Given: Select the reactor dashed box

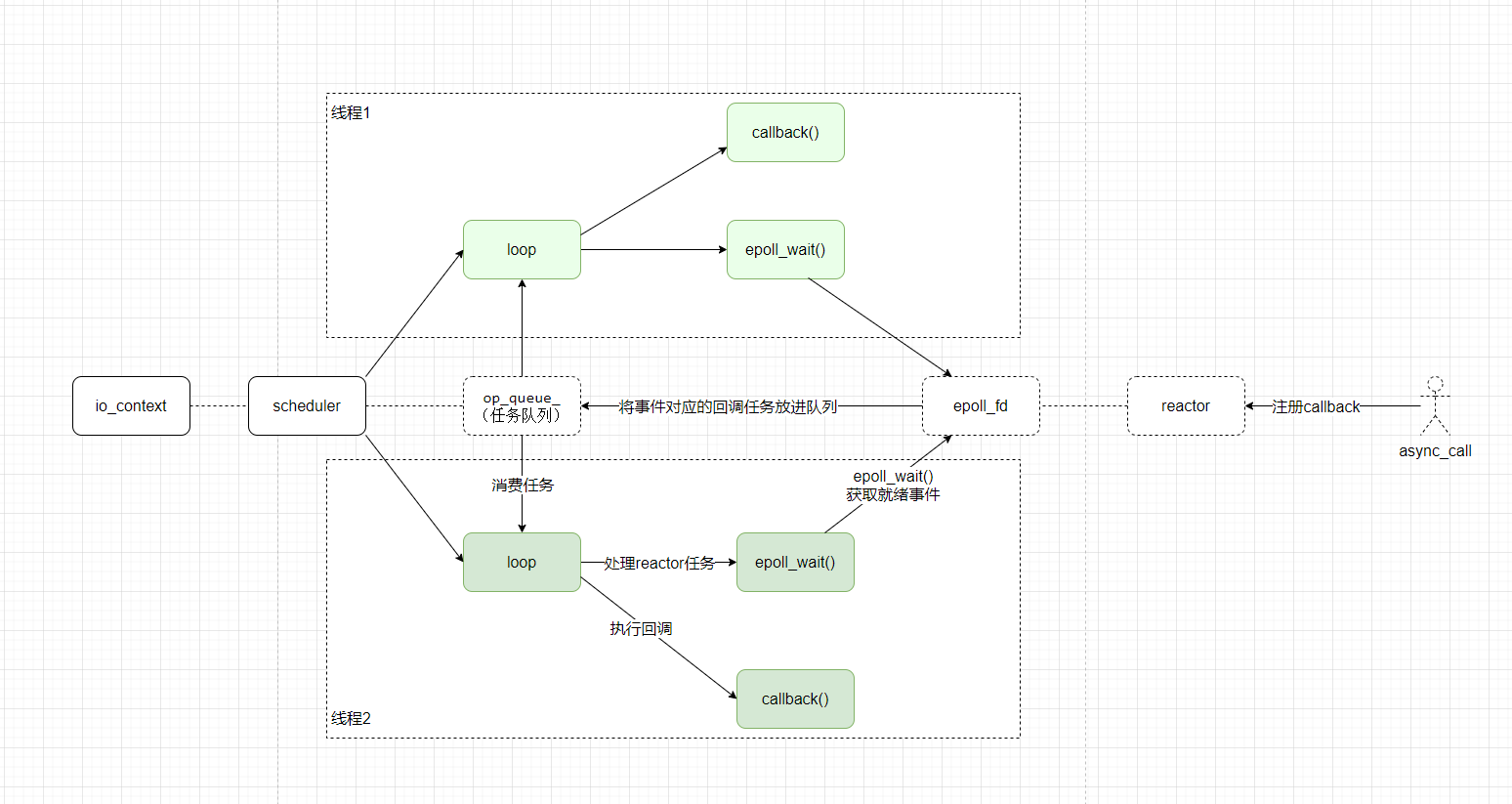Looking at the screenshot, I should [x=1186, y=405].
